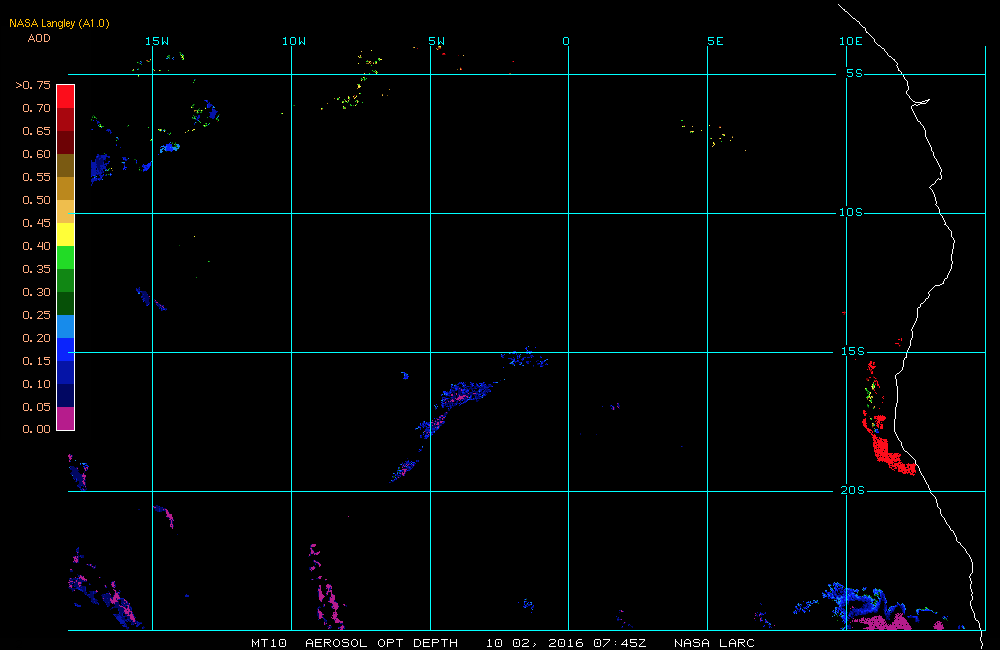Click the "5E" longitude label
This screenshot has height=650, width=1000.
716,41
